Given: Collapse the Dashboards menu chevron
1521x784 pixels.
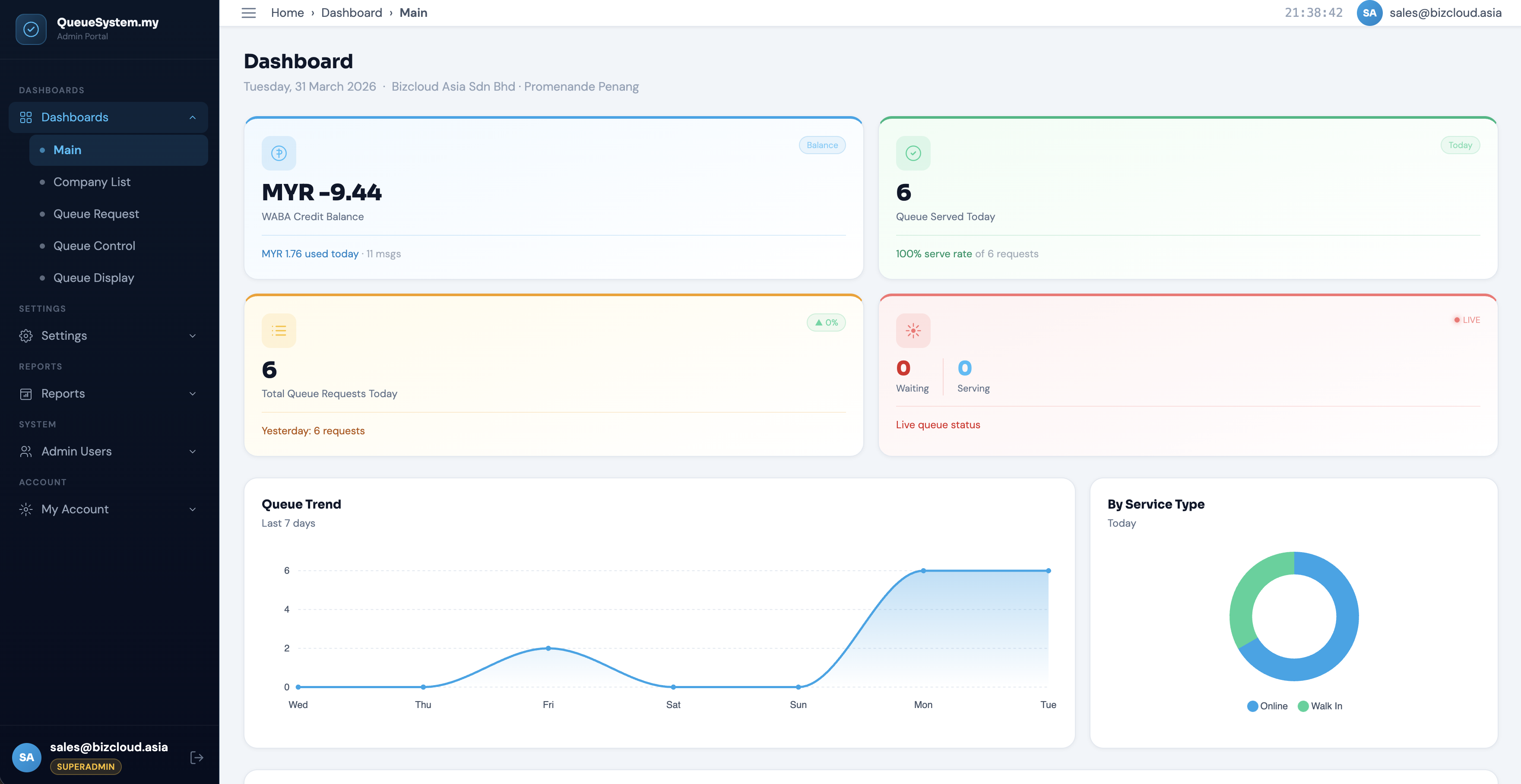Looking at the screenshot, I should (193, 117).
